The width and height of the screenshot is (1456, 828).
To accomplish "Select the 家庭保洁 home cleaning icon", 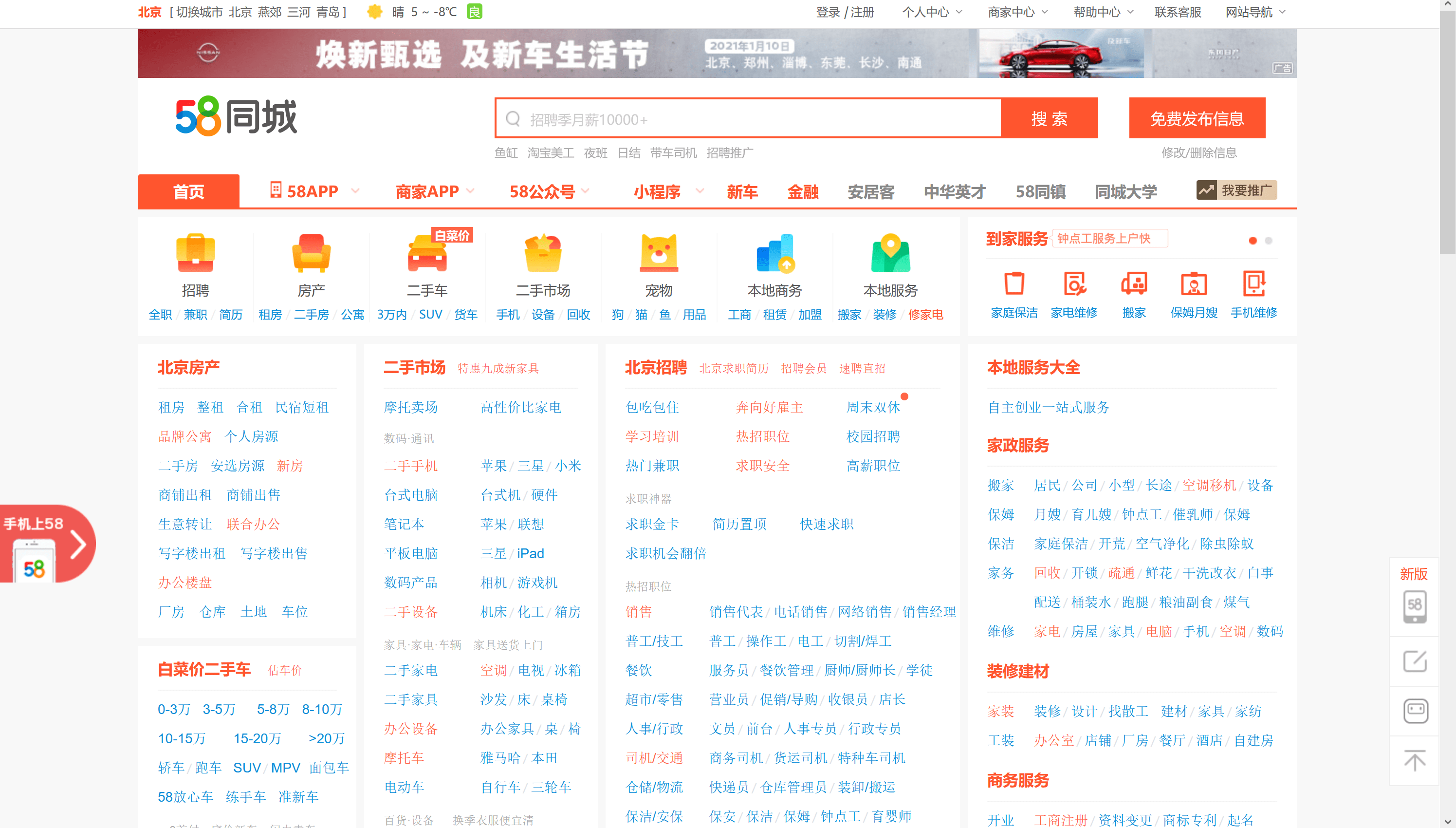I will (x=1014, y=283).
